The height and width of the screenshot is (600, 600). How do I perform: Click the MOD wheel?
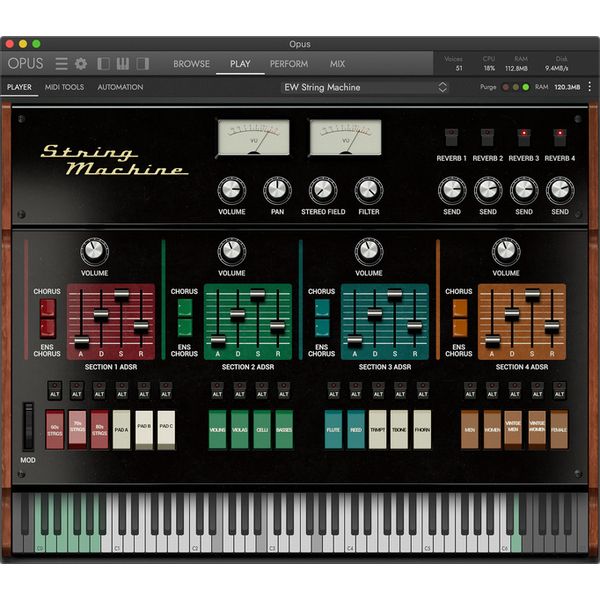[x=28, y=426]
